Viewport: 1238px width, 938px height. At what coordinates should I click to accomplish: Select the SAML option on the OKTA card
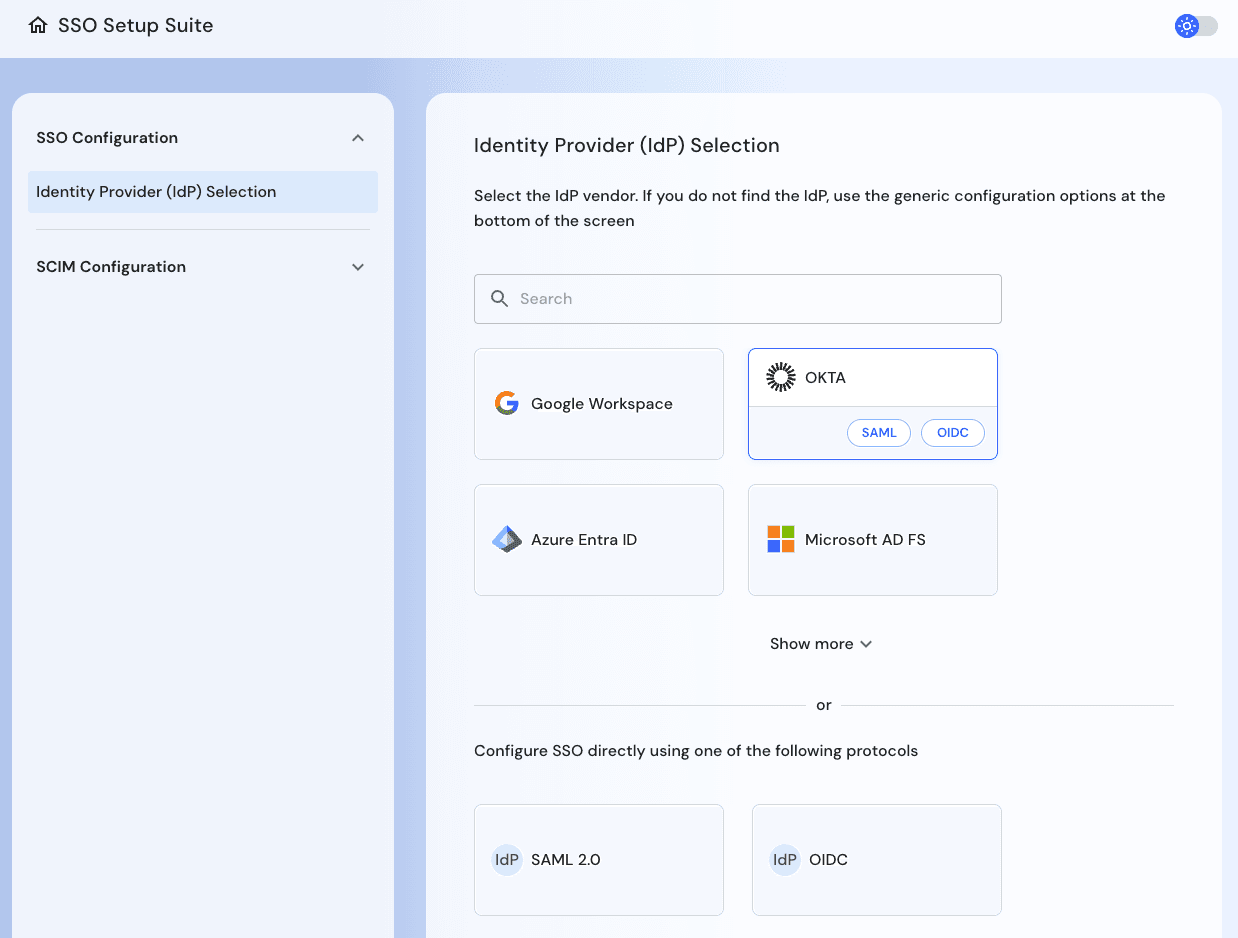point(878,432)
